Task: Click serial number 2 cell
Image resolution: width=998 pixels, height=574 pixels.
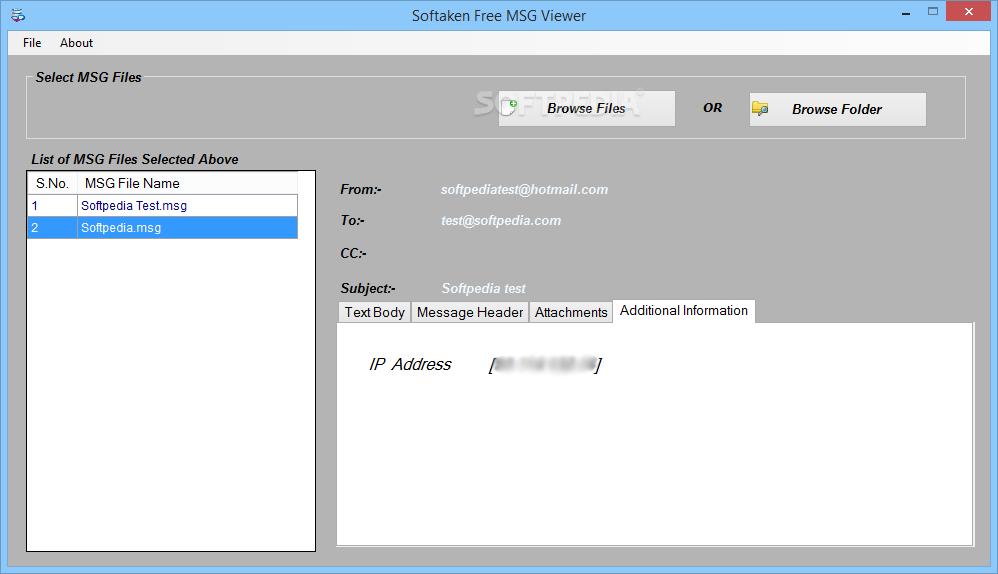Action: 52,228
